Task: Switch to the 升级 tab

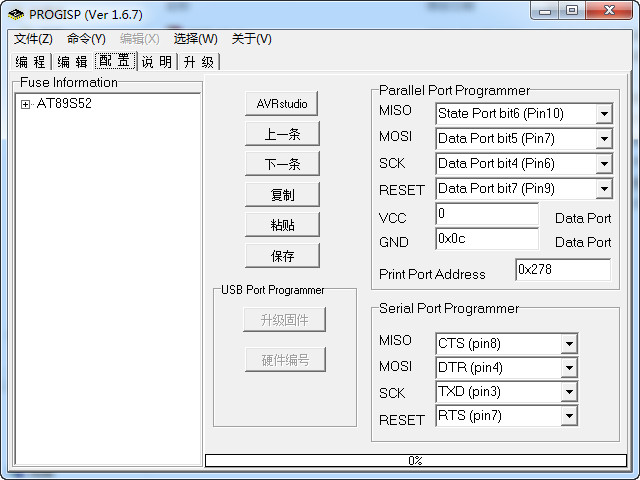Action: tap(198, 61)
